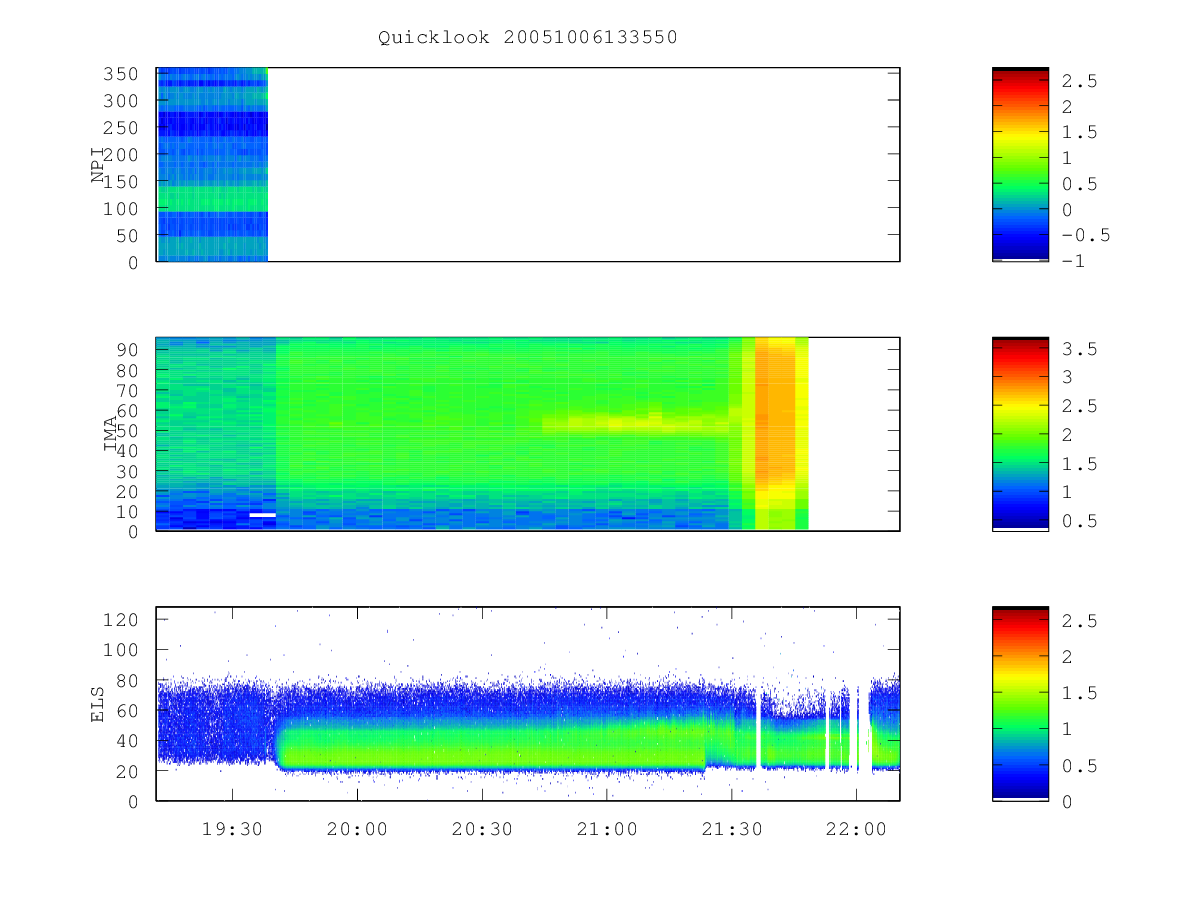Click the 20:00 time tick label
Image resolution: width=1200 pixels, height=900 pixels.
pyautogui.click(x=357, y=830)
